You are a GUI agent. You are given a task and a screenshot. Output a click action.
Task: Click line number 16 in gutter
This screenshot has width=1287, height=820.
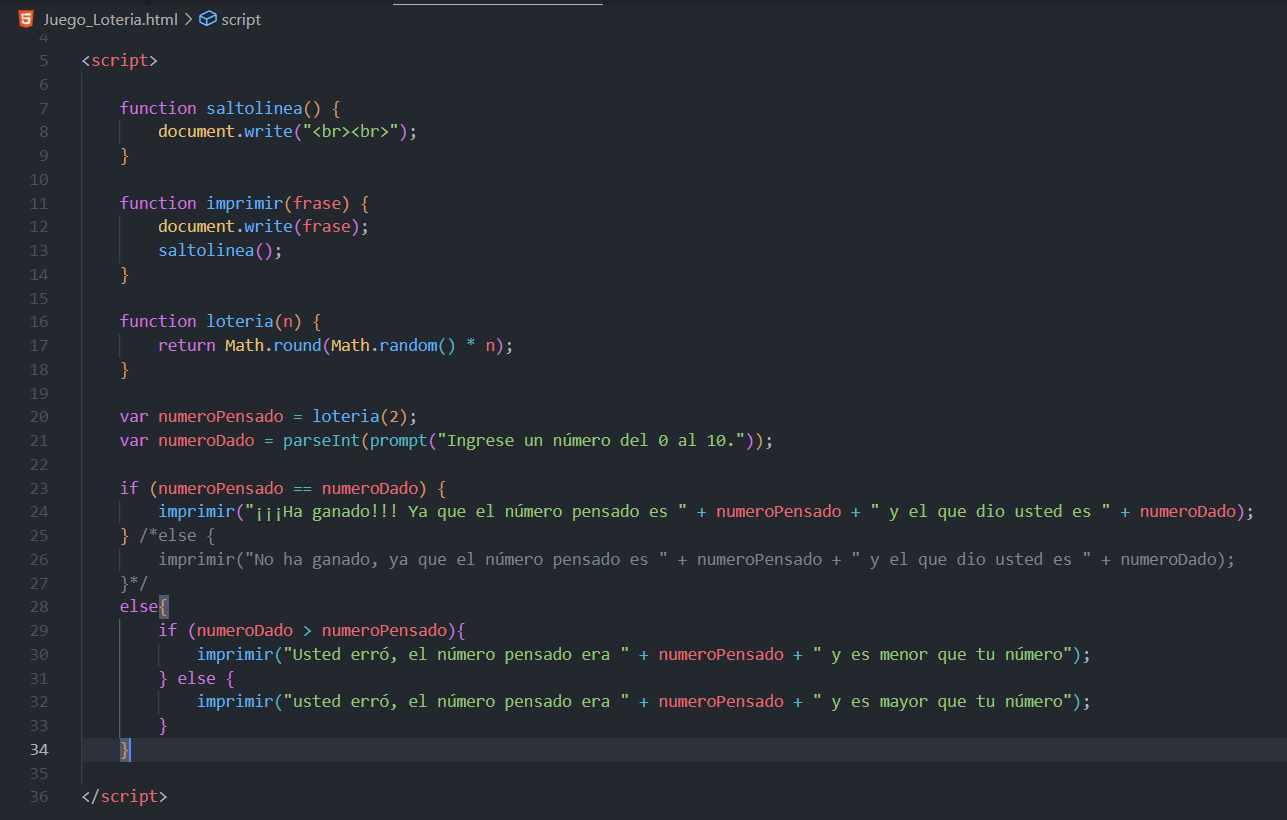click(x=39, y=321)
